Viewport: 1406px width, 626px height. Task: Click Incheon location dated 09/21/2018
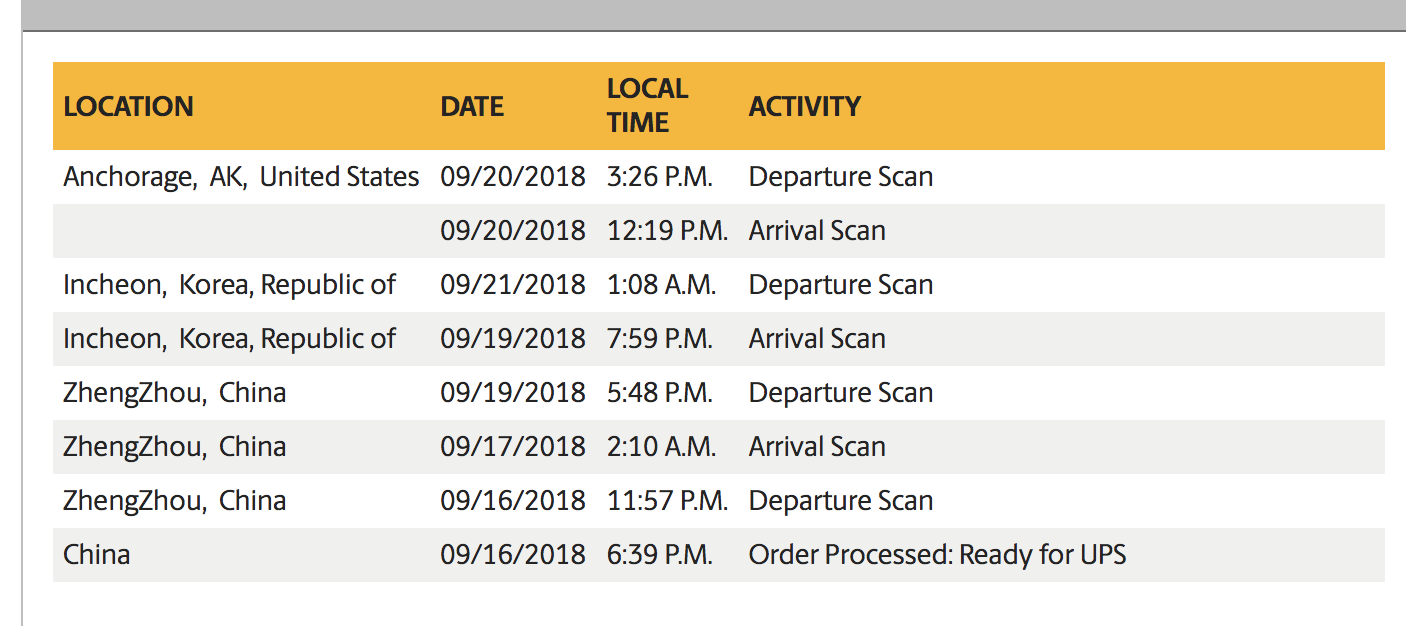pyautogui.click(x=229, y=285)
